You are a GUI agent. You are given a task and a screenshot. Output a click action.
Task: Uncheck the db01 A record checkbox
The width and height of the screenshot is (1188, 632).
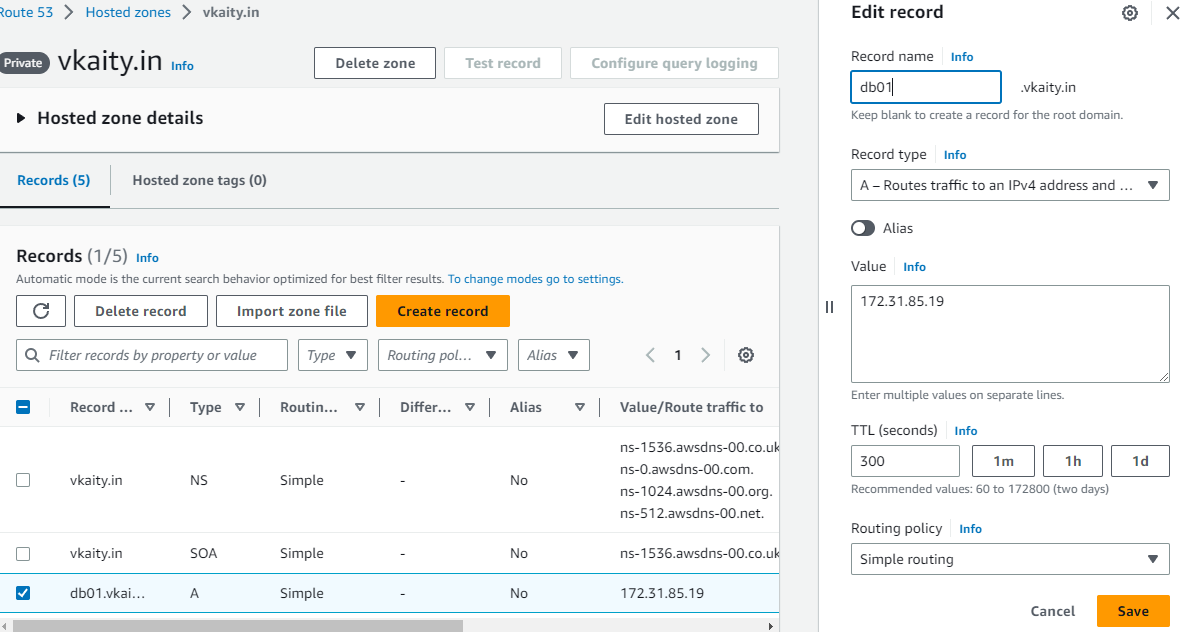(x=23, y=593)
